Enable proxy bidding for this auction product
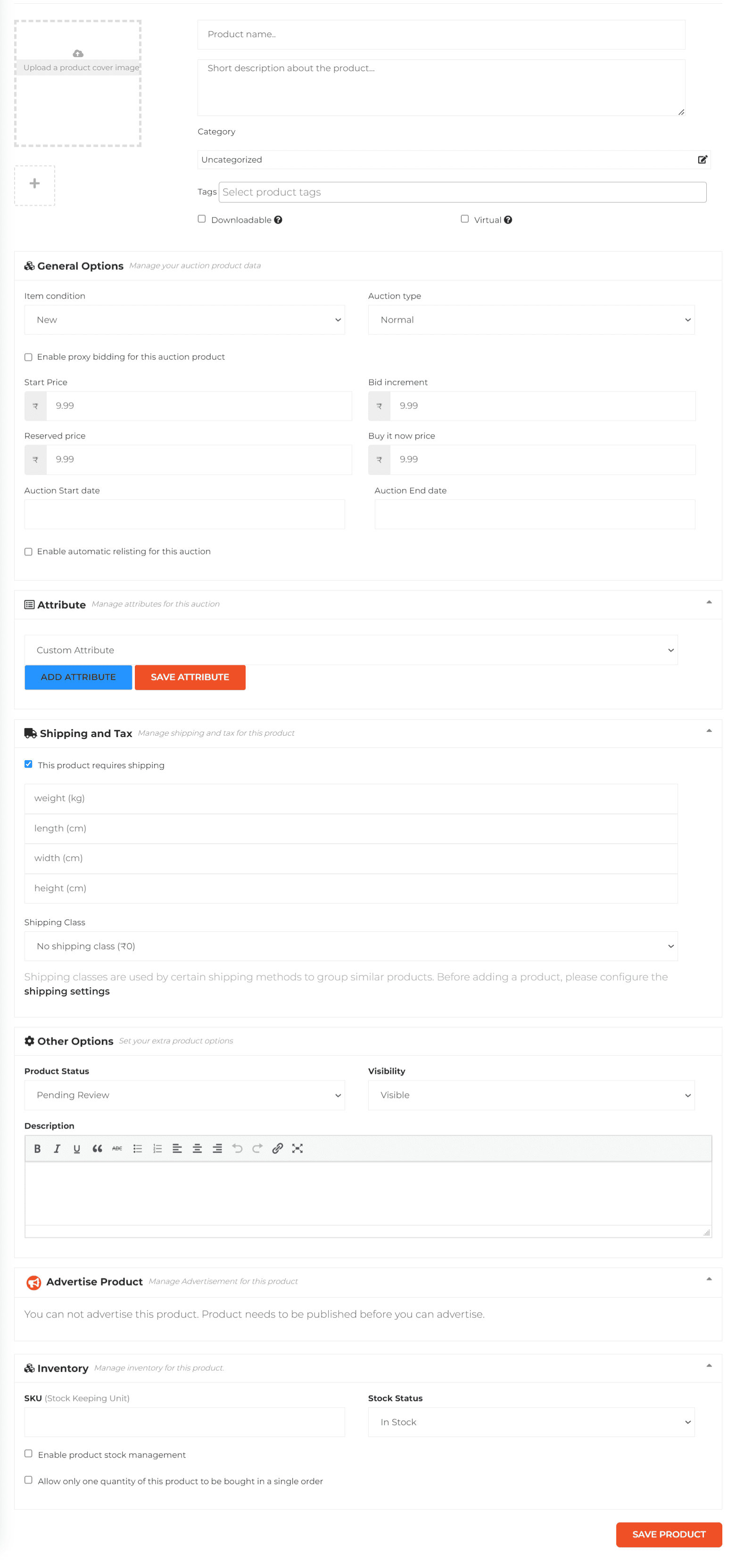Image resolution: width=736 pixels, height=1568 pixels. coord(29,357)
